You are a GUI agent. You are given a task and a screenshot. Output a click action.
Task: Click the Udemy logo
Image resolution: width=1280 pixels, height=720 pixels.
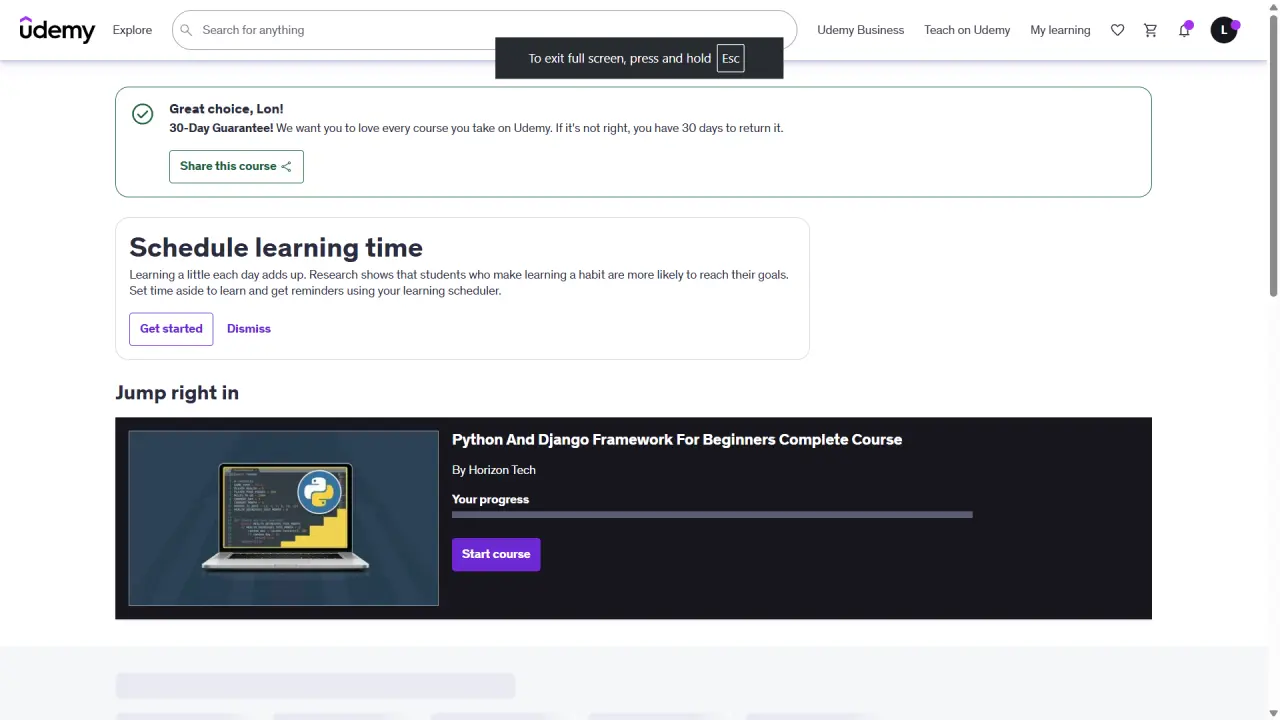click(57, 30)
